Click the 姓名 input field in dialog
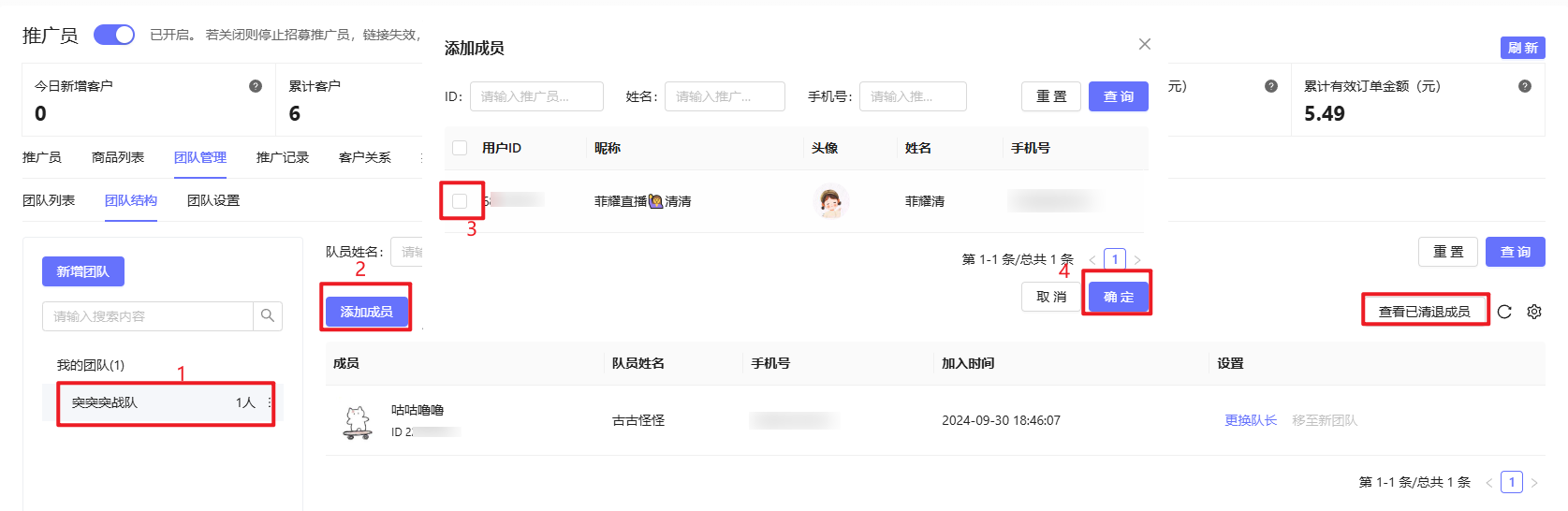Viewport: 1568px width, 511px height. tap(724, 96)
